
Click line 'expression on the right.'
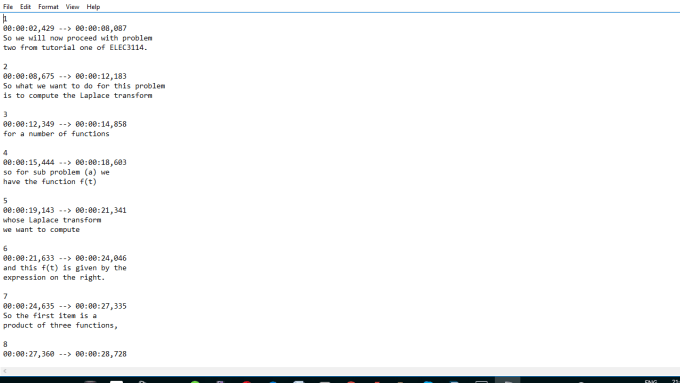coord(54,278)
